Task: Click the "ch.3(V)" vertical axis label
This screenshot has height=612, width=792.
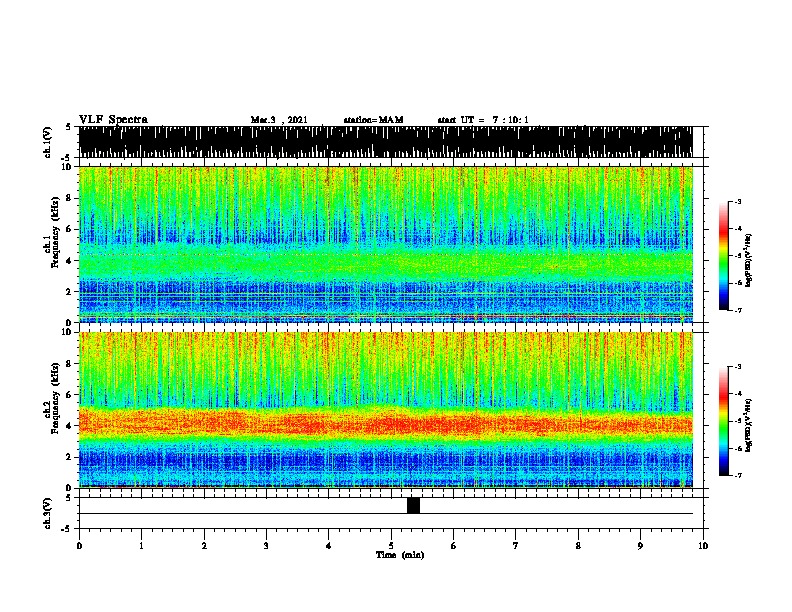Action: [x=48, y=513]
